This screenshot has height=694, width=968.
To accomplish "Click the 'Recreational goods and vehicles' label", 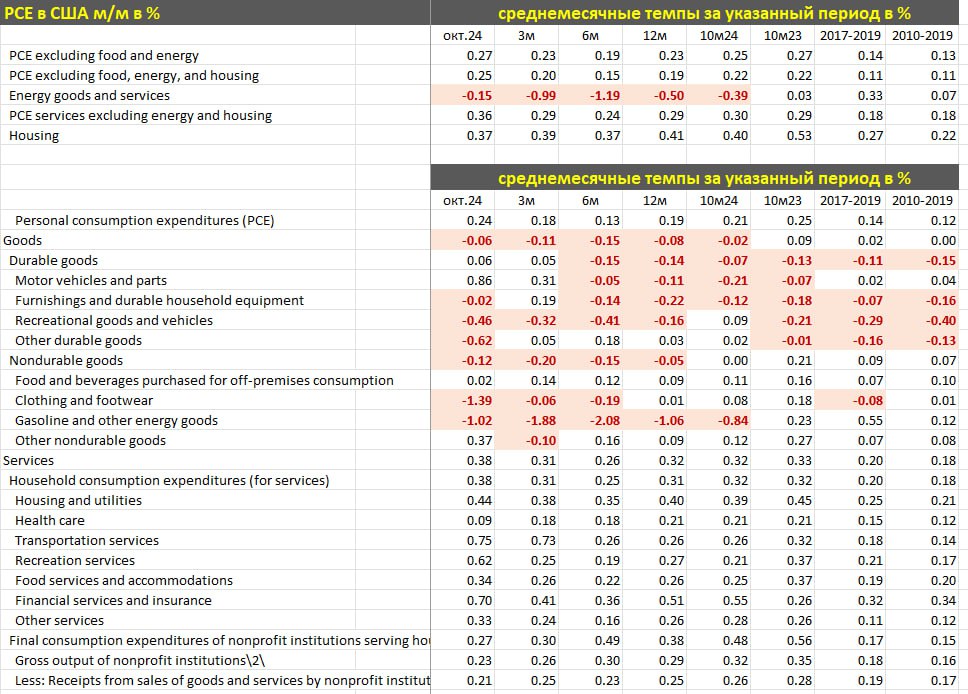I will [x=114, y=321].
